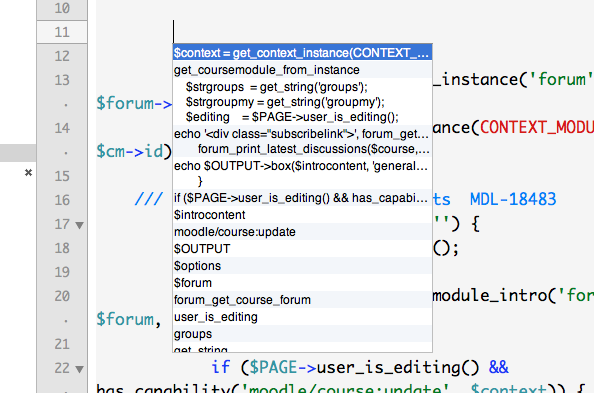The width and height of the screenshot is (594, 393).
Task: Close the side panel with the x icon
Action: click(x=28, y=173)
